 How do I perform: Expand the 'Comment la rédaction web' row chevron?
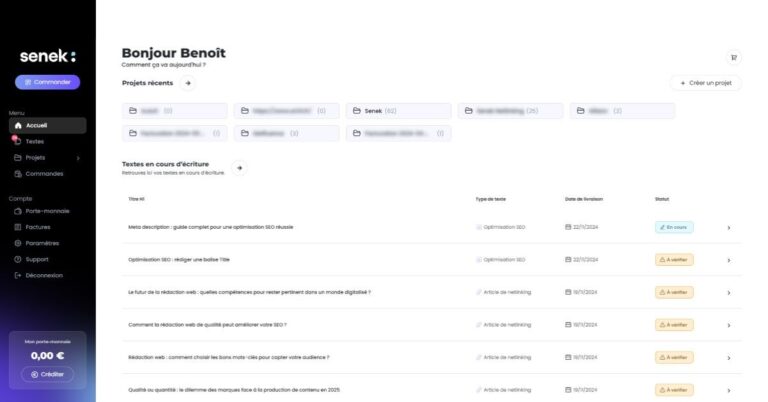(729, 326)
